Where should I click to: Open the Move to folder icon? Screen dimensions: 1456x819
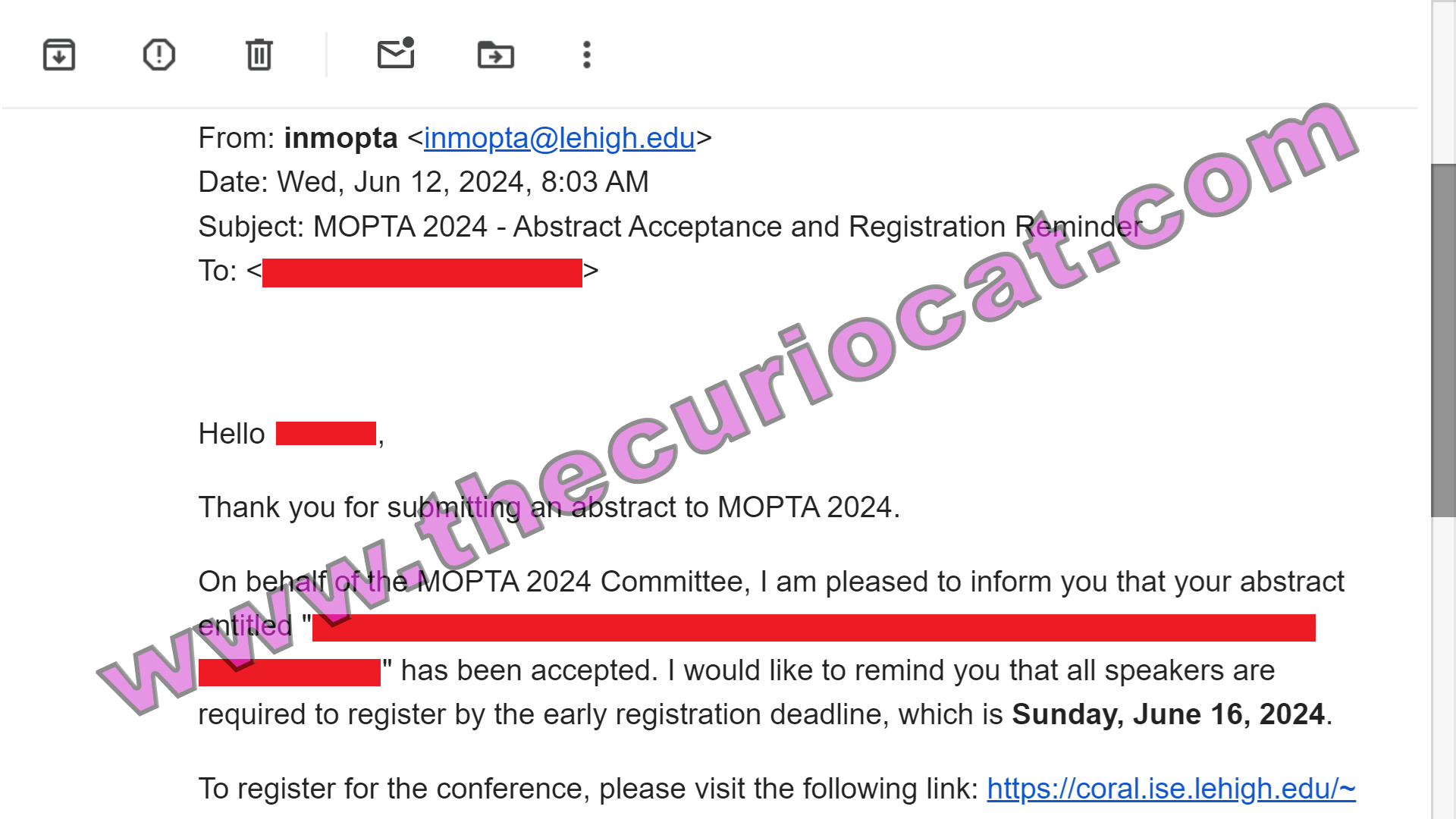pyautogui.click(x=496, y=55)
